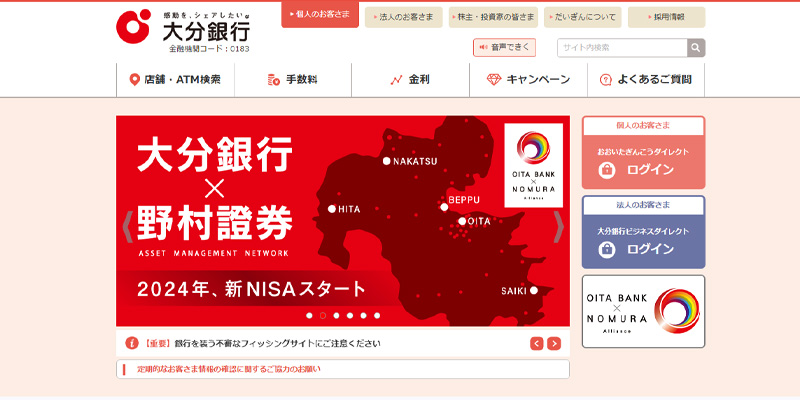Log in to おおいたぎんこうダイレクト

[x=643, y=162]
